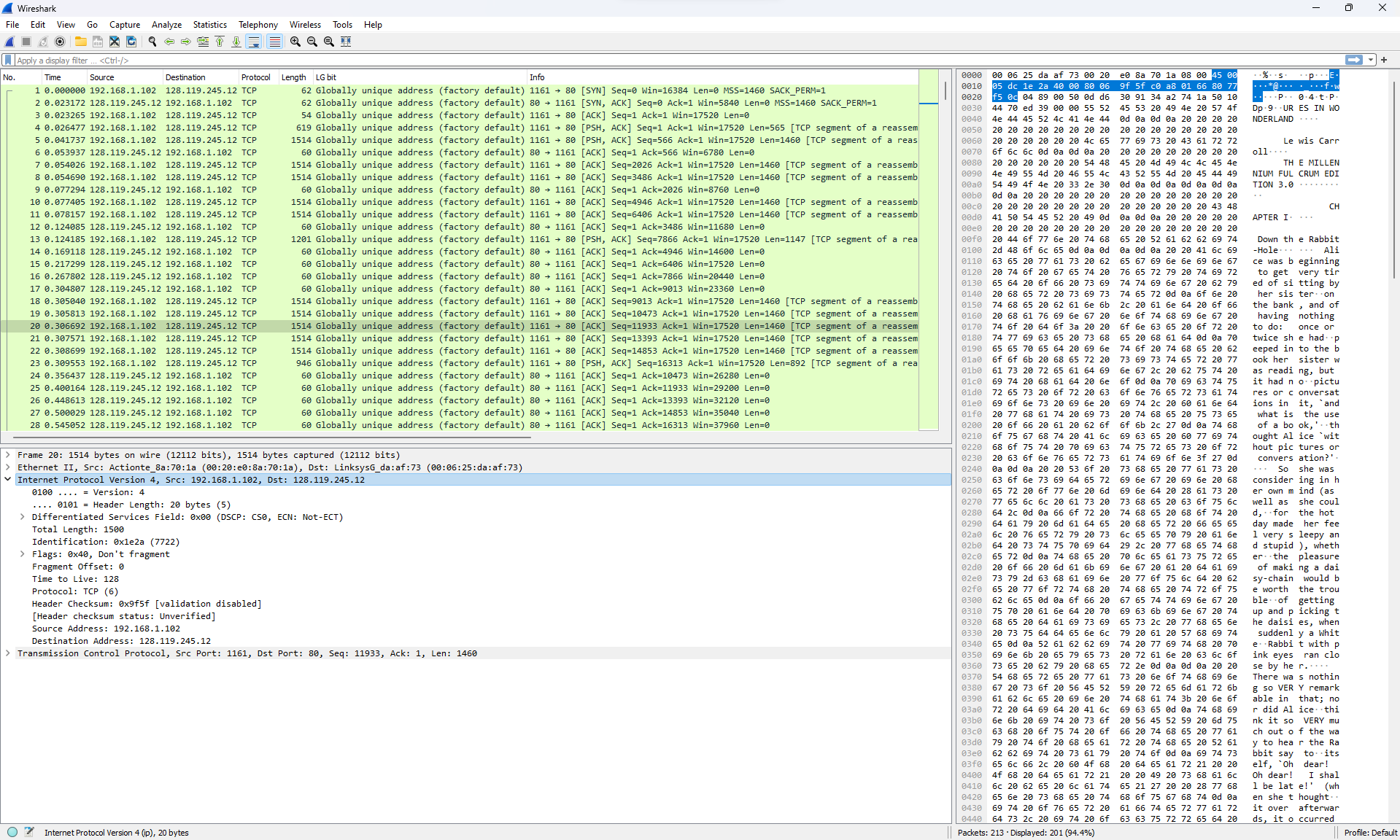Apply the display filter with the arrow button
1400x840 pixels.
coord(1354,60)
